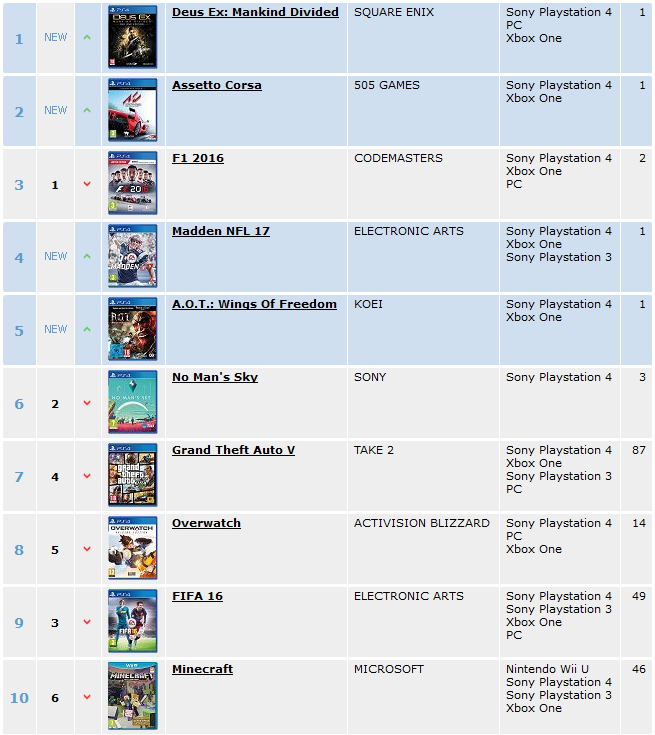Open the Madden NFL 17 link

221,231
